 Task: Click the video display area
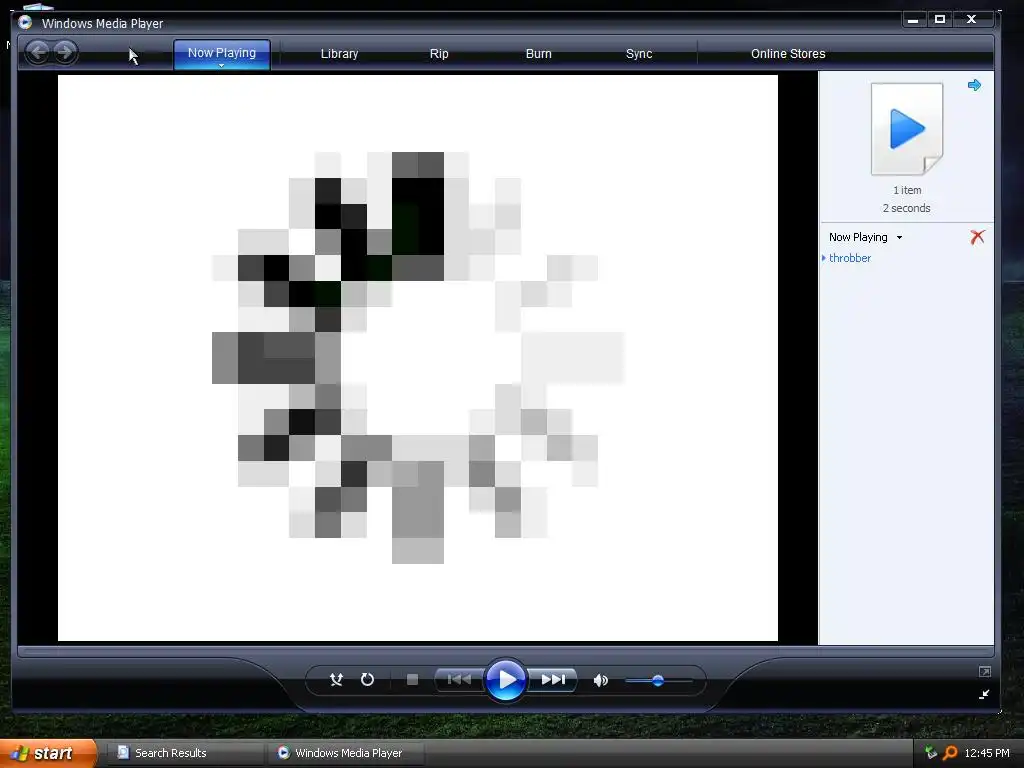pos(417,358)
